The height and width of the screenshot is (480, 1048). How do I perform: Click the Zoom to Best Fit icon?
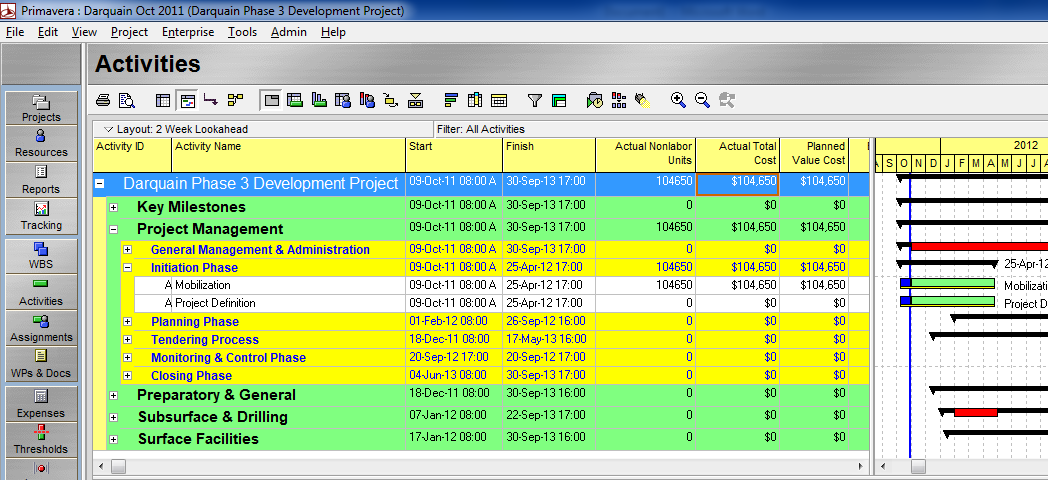[727, 100]
